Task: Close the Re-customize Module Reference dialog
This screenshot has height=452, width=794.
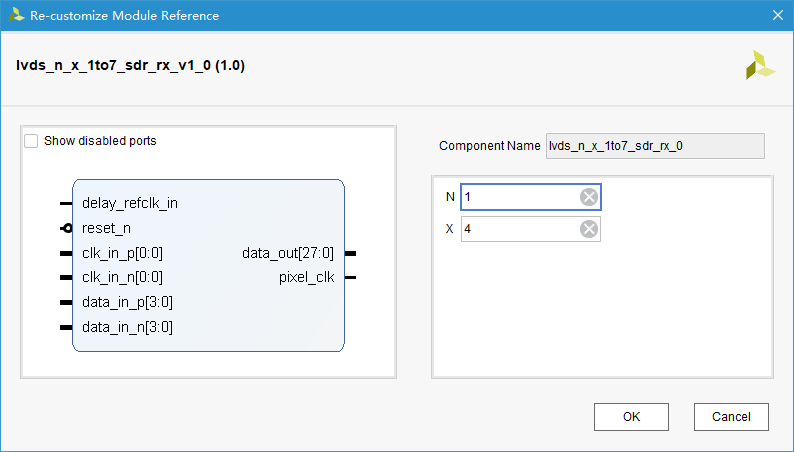Action: pos(777,15)
